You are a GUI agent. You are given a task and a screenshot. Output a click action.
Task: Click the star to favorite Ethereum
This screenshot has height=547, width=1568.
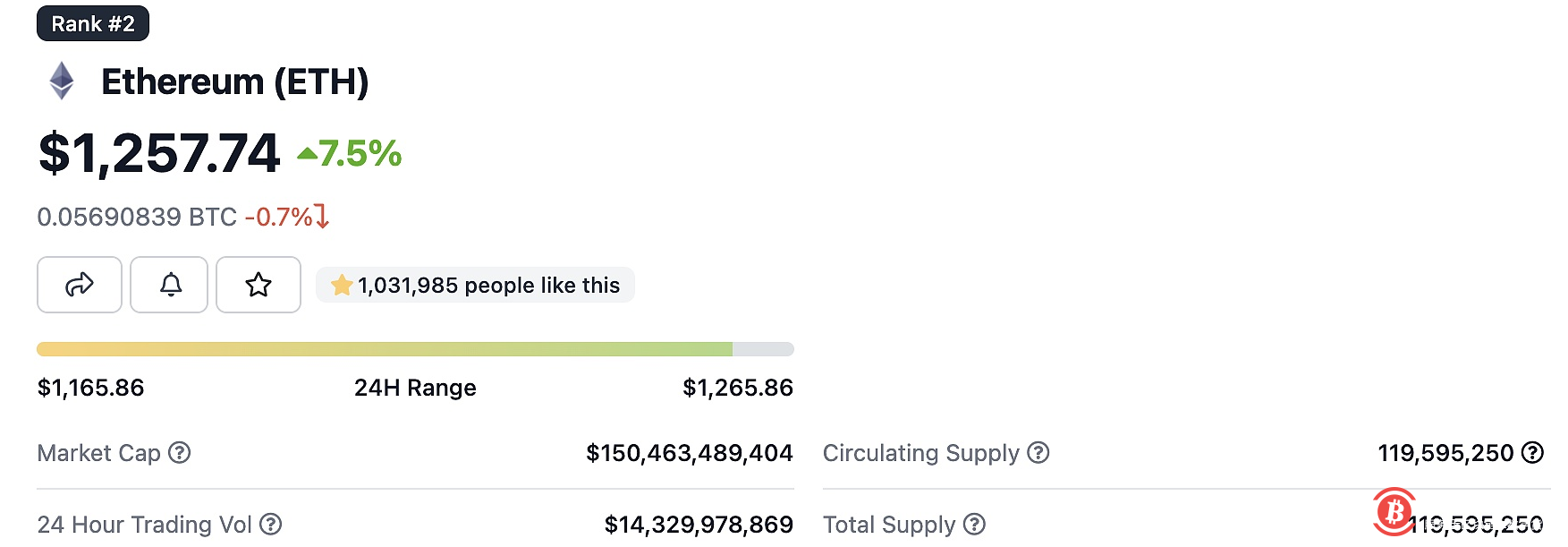tap(259, 286)
